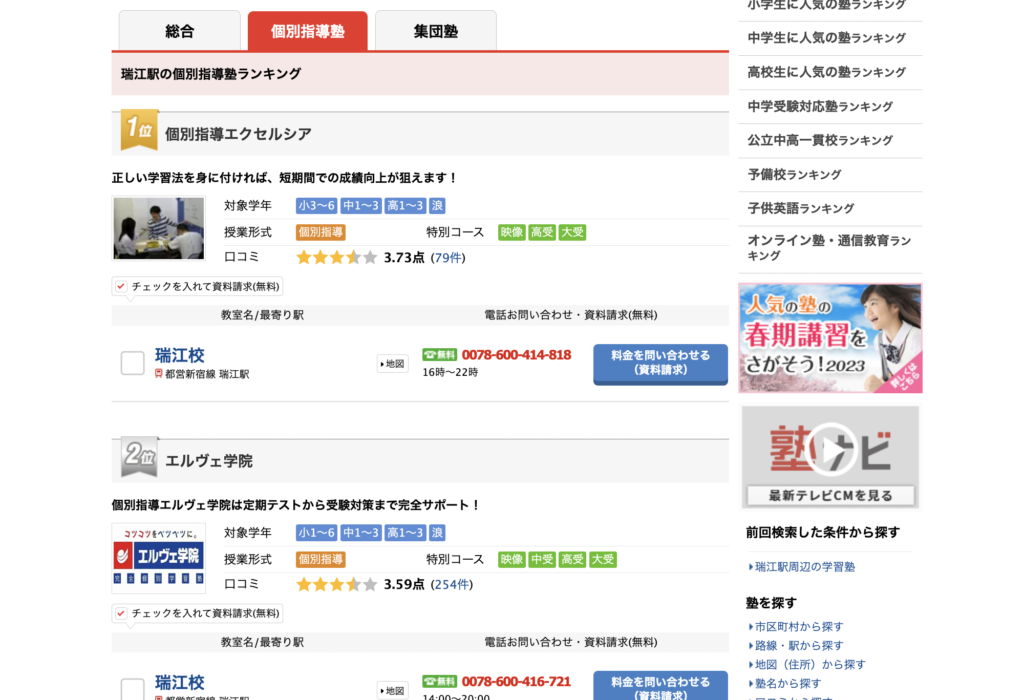Click エクセルシア's 浪 grade tag
Image resolution: width=1024 pixels, height=700 pixels.
[438, 206]
